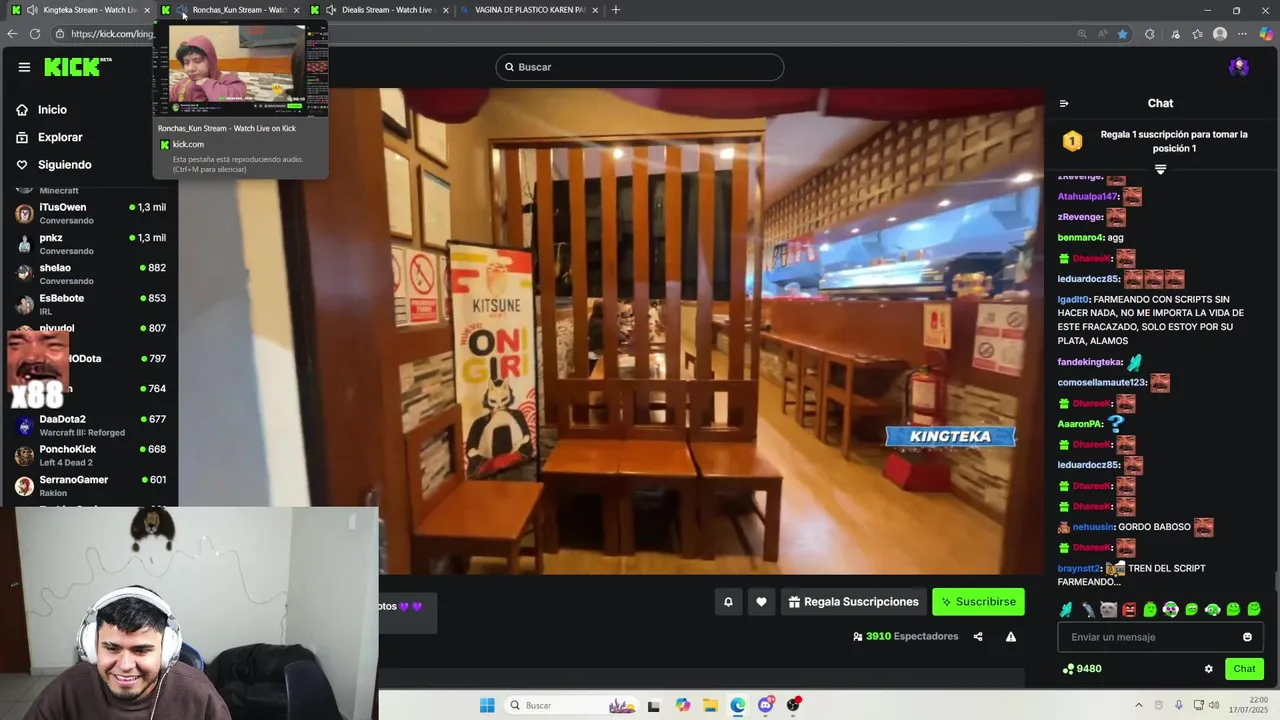Open a new browser tab
1280x720 pixels.
[615, 10]
